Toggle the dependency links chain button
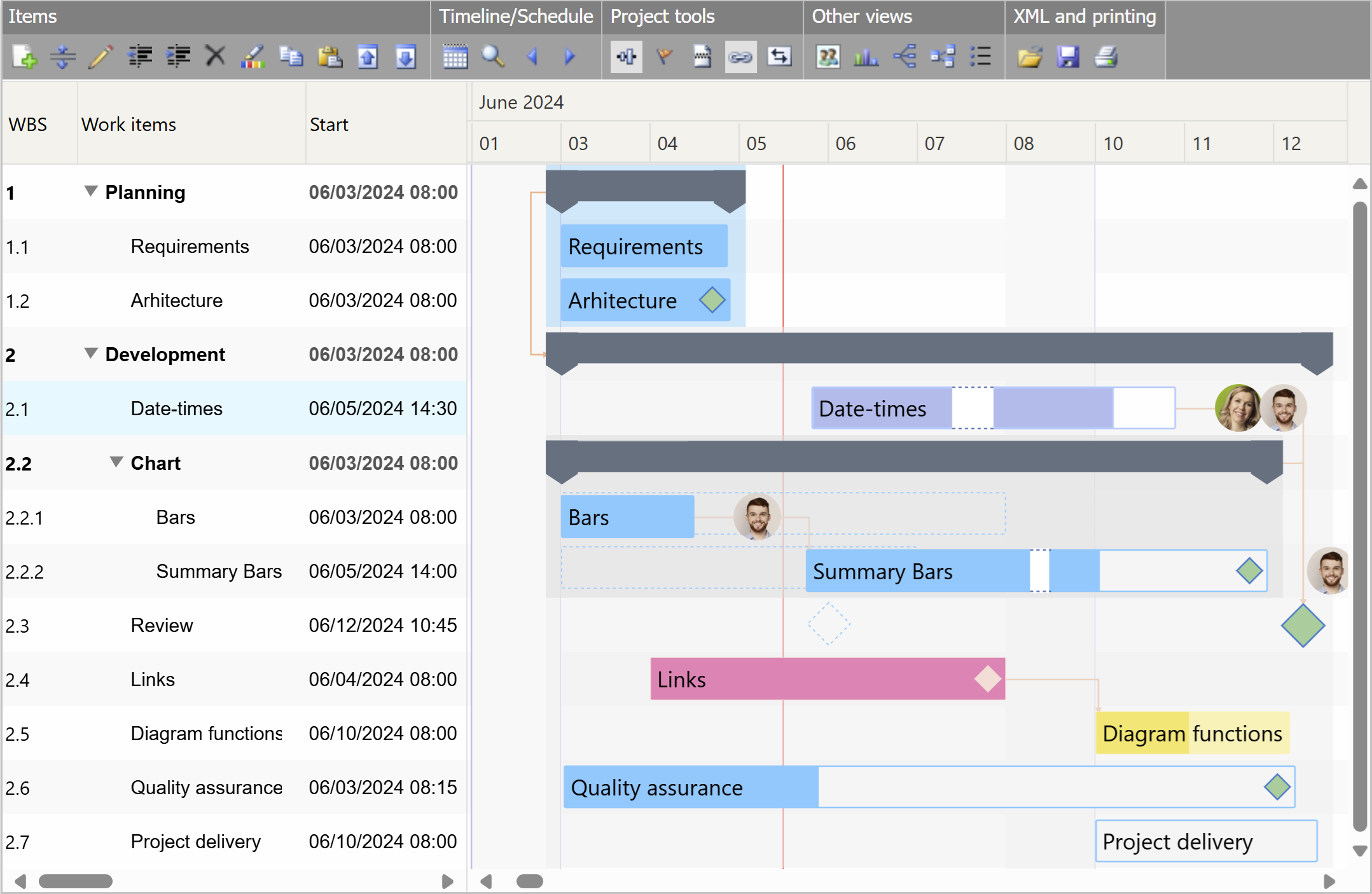This screenshot has height=894, width=1372. (x=740, y=57)
